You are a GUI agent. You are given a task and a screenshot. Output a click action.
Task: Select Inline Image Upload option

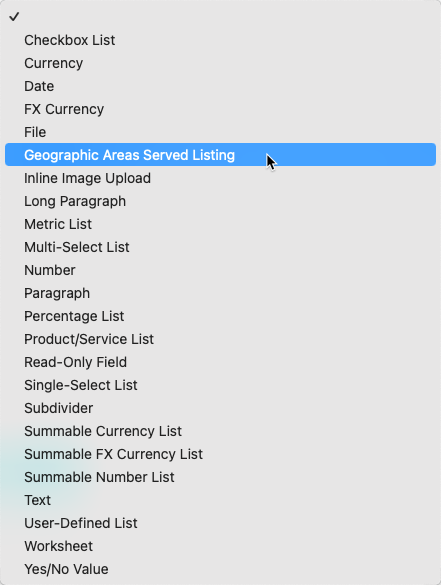click(x=220, y=178)
